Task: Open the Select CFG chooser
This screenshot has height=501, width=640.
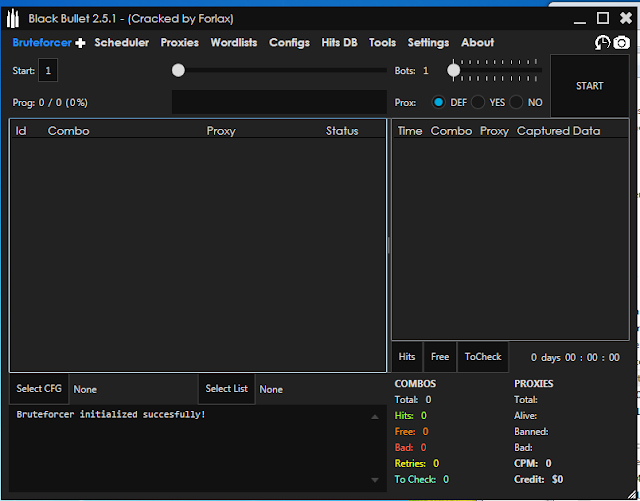Action: tap(39, 389)
